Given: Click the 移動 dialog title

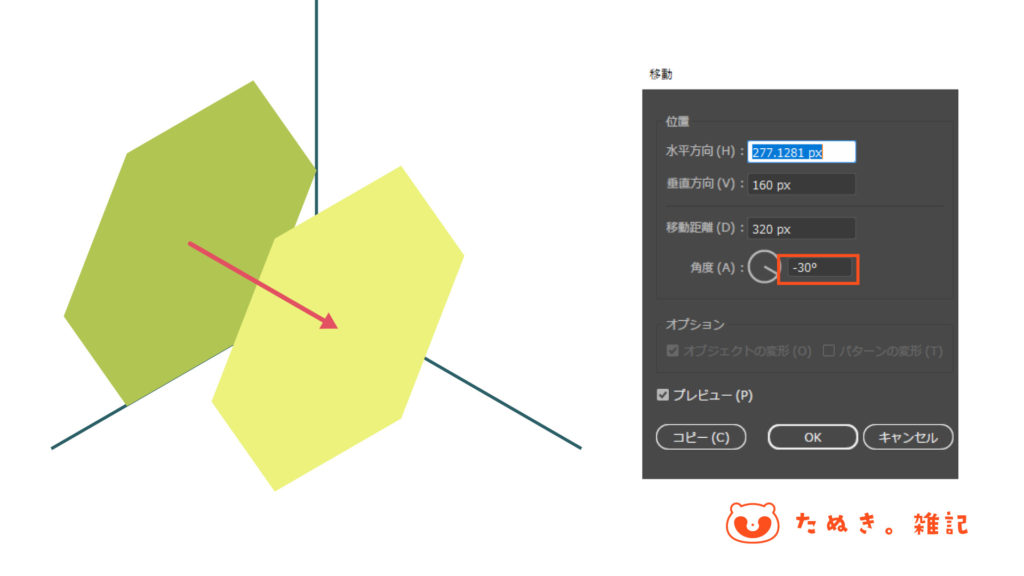Looking at the screenshot, I should point(660,74).
